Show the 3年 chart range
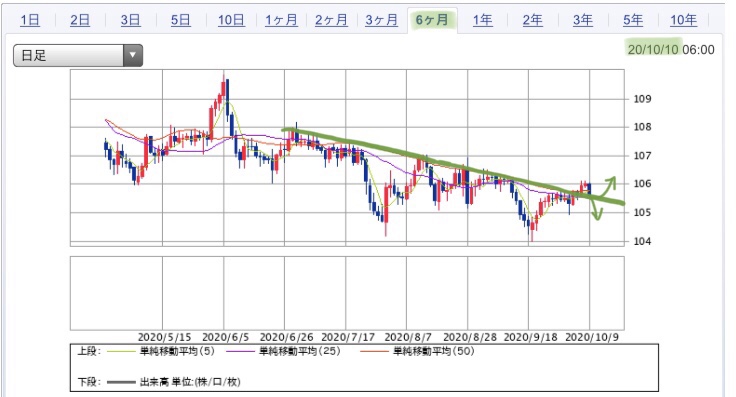Image resolution: width=736 pixels, height=397 pixels. click(x=583, y=20)
